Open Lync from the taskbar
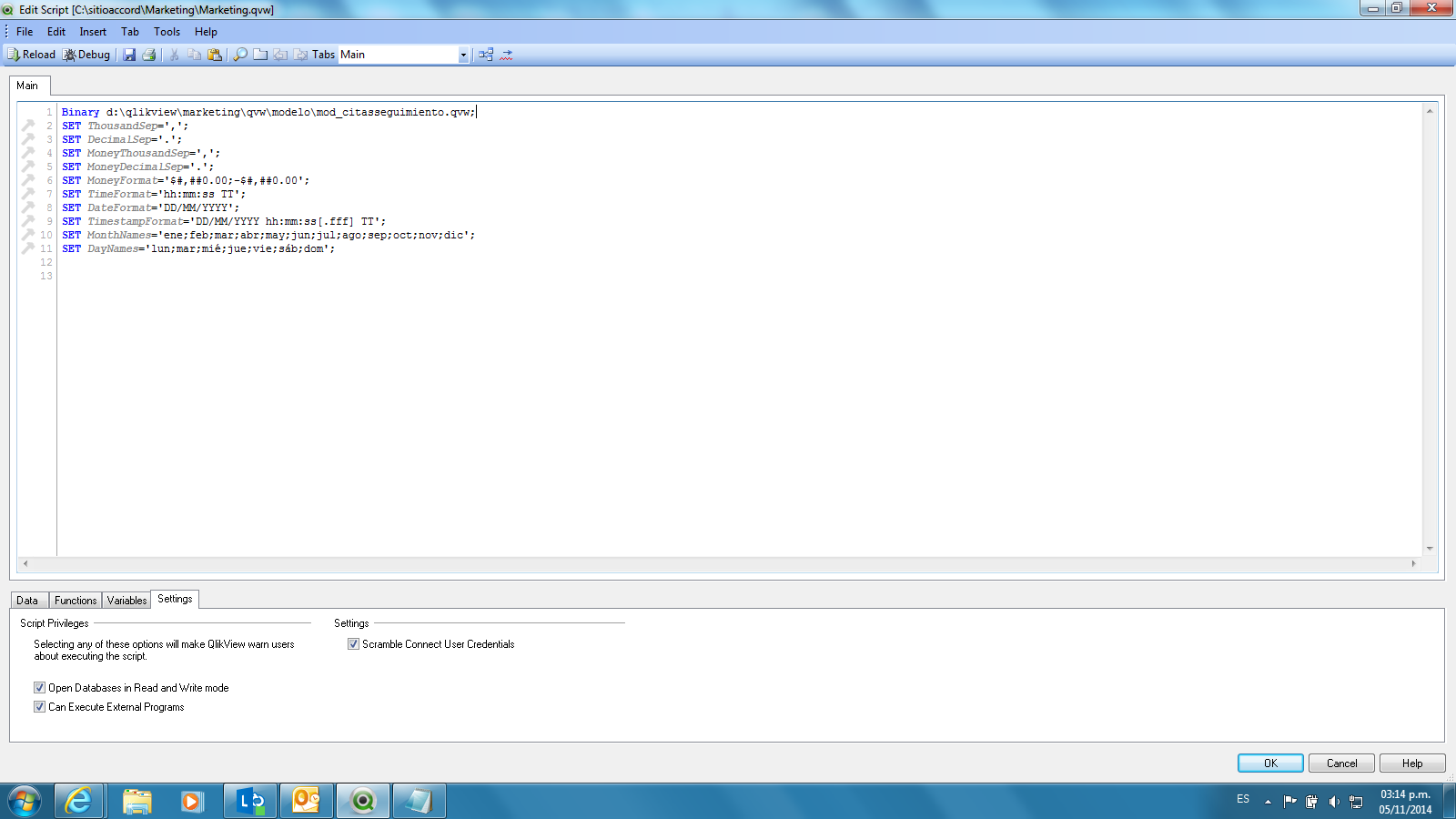The width and height of the screenshot is (1456, 819). point(250,801)
